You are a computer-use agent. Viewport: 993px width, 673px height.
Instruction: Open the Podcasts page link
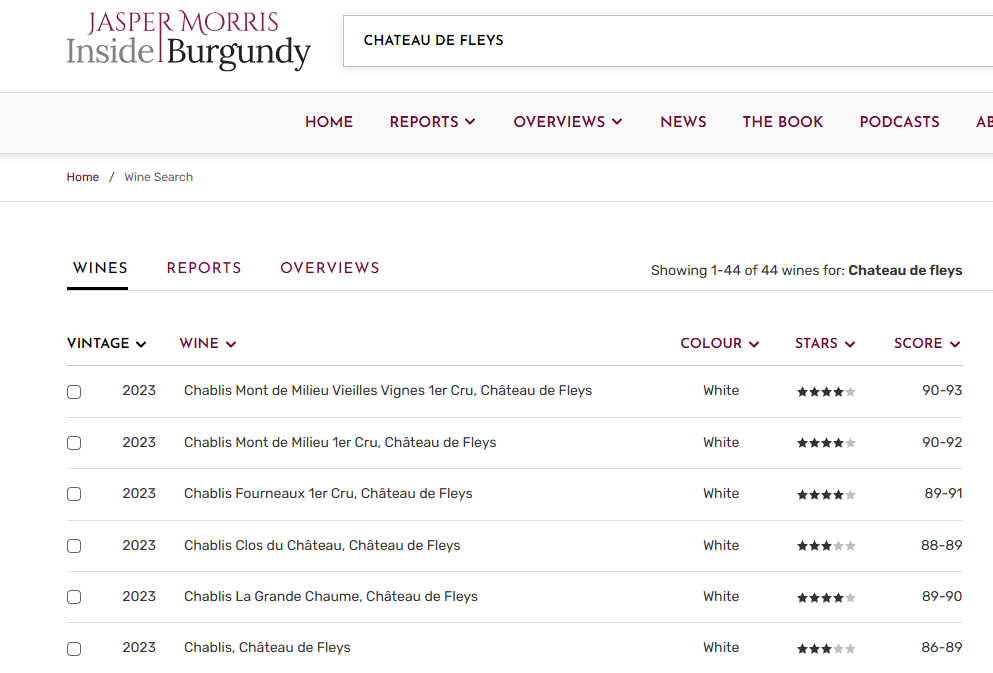tap(899, 122)
